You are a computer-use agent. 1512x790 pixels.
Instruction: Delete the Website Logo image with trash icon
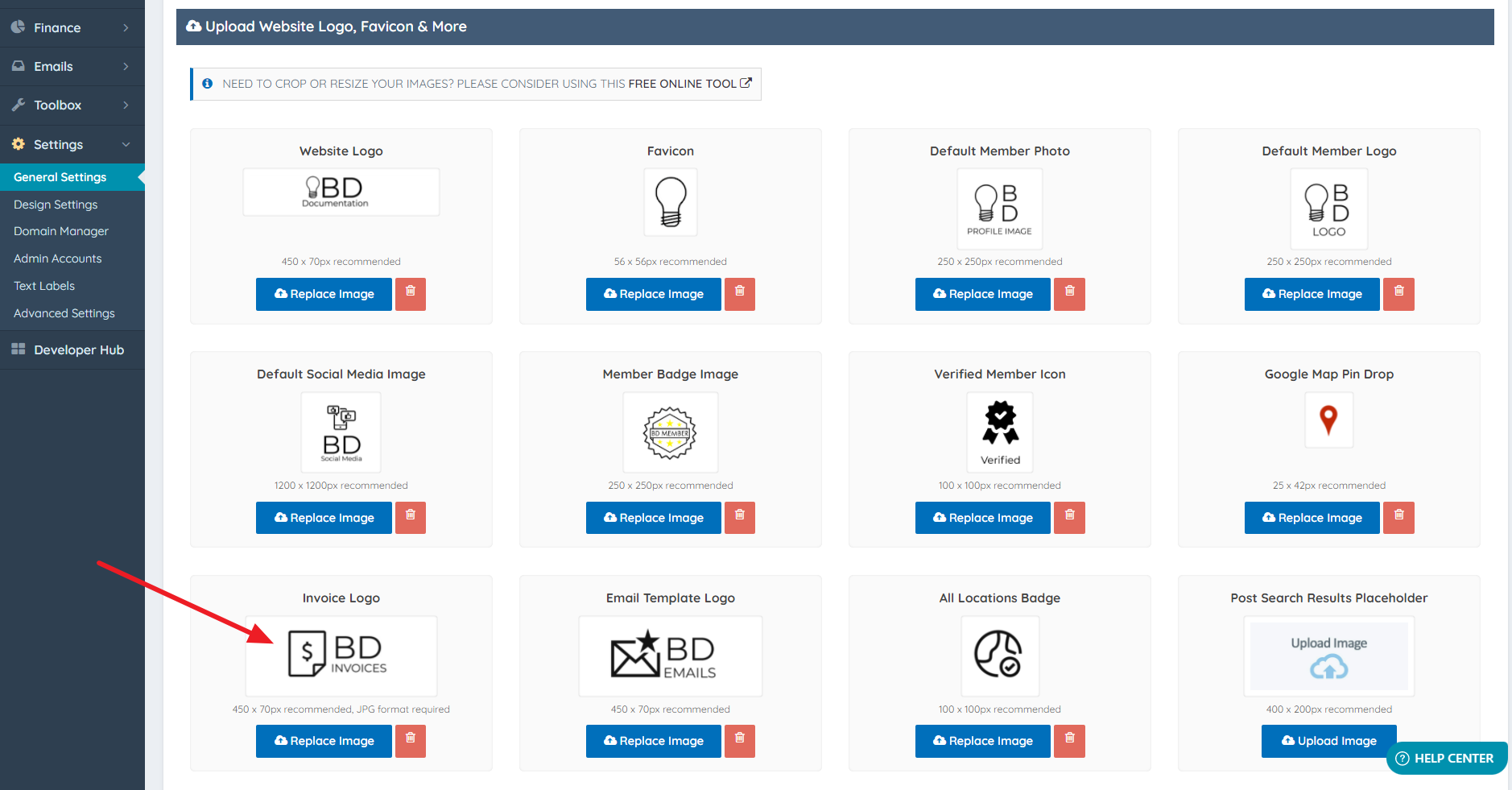pos(410,294)
